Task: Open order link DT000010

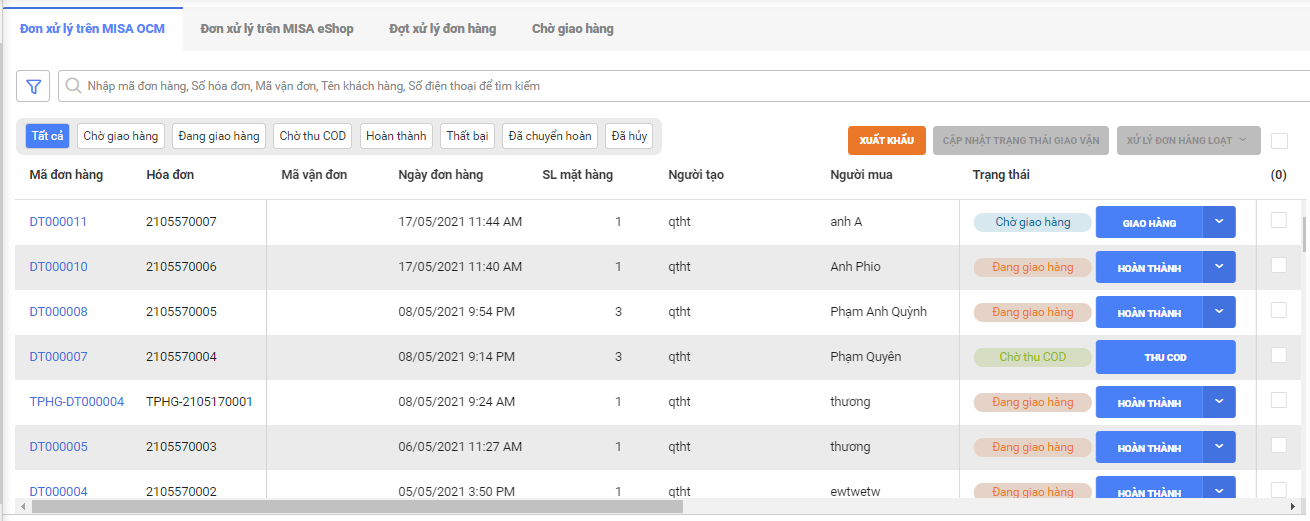Action: [x=58, y=267]
